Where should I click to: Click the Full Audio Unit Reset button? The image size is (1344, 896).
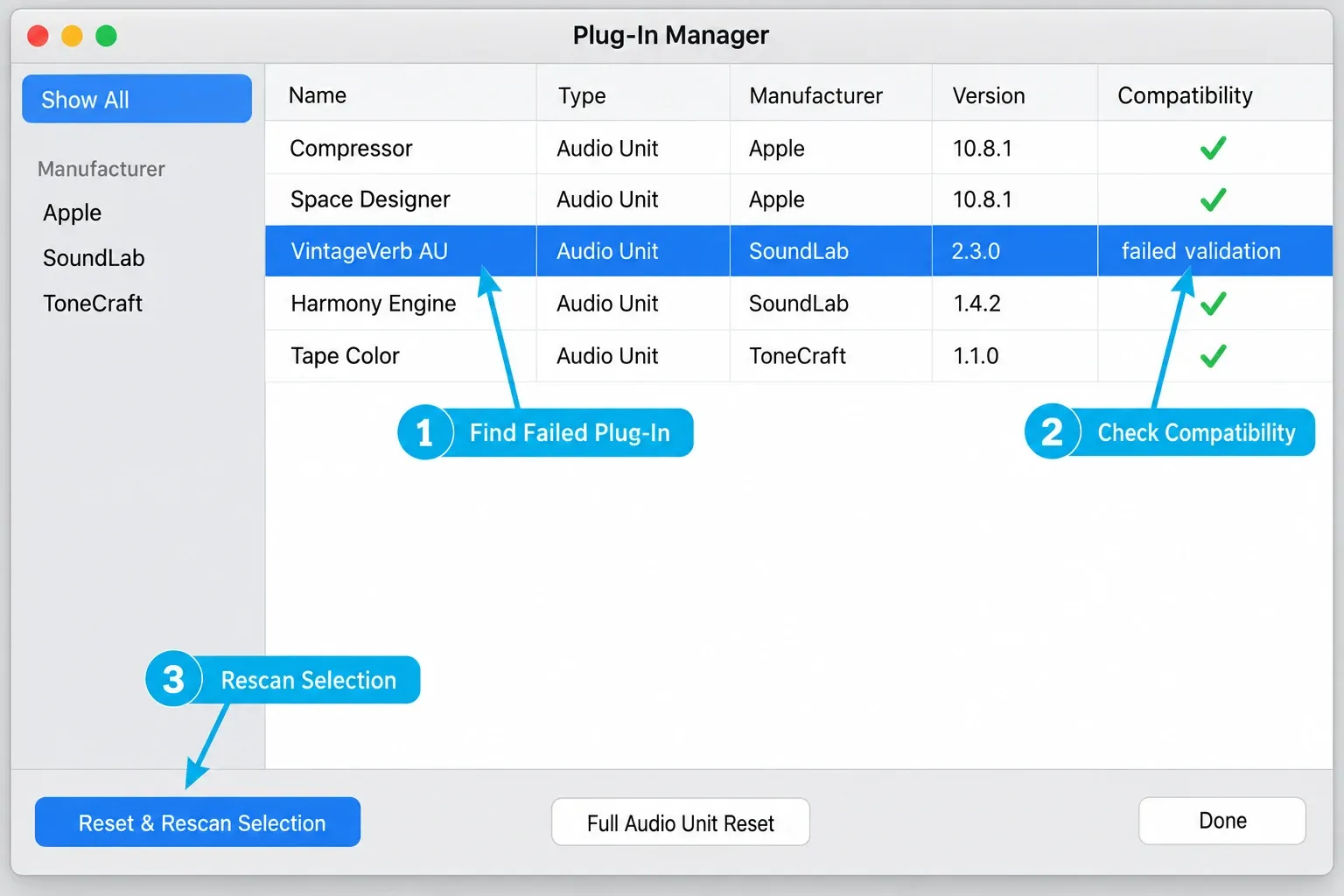pyautogui.click(x=681, y=822)
